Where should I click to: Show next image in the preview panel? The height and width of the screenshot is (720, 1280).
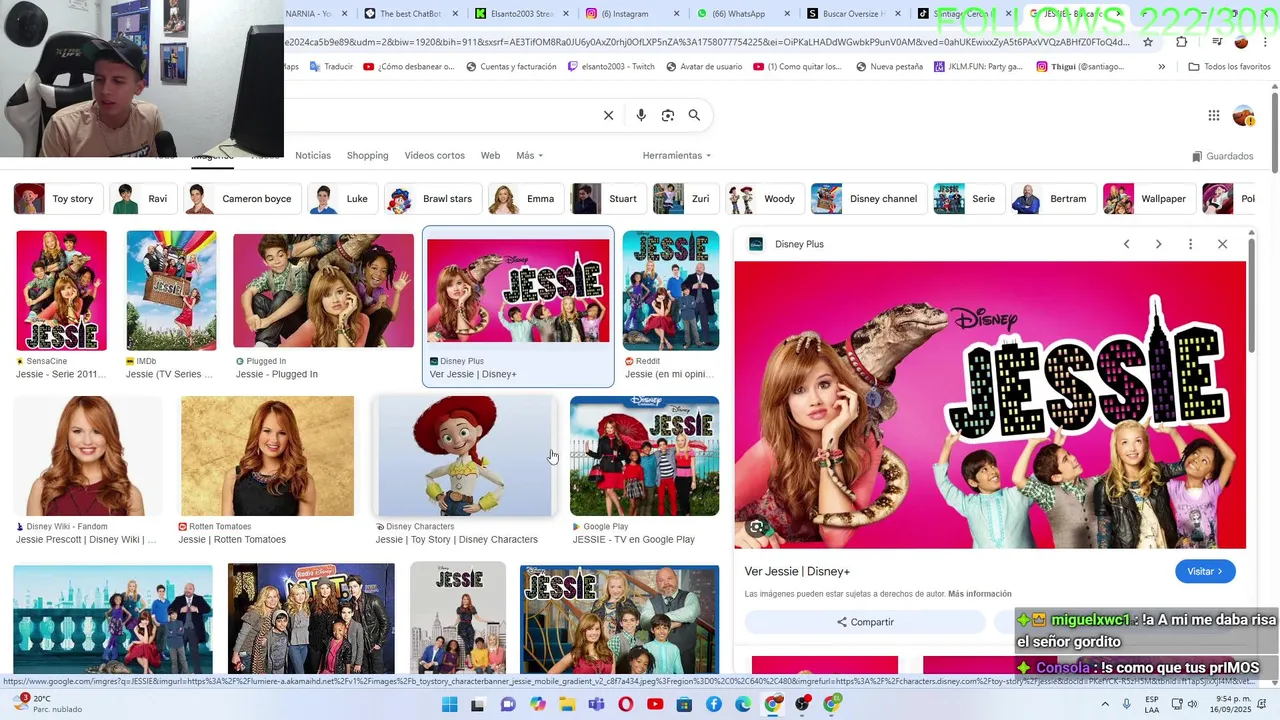(1158, 244)
